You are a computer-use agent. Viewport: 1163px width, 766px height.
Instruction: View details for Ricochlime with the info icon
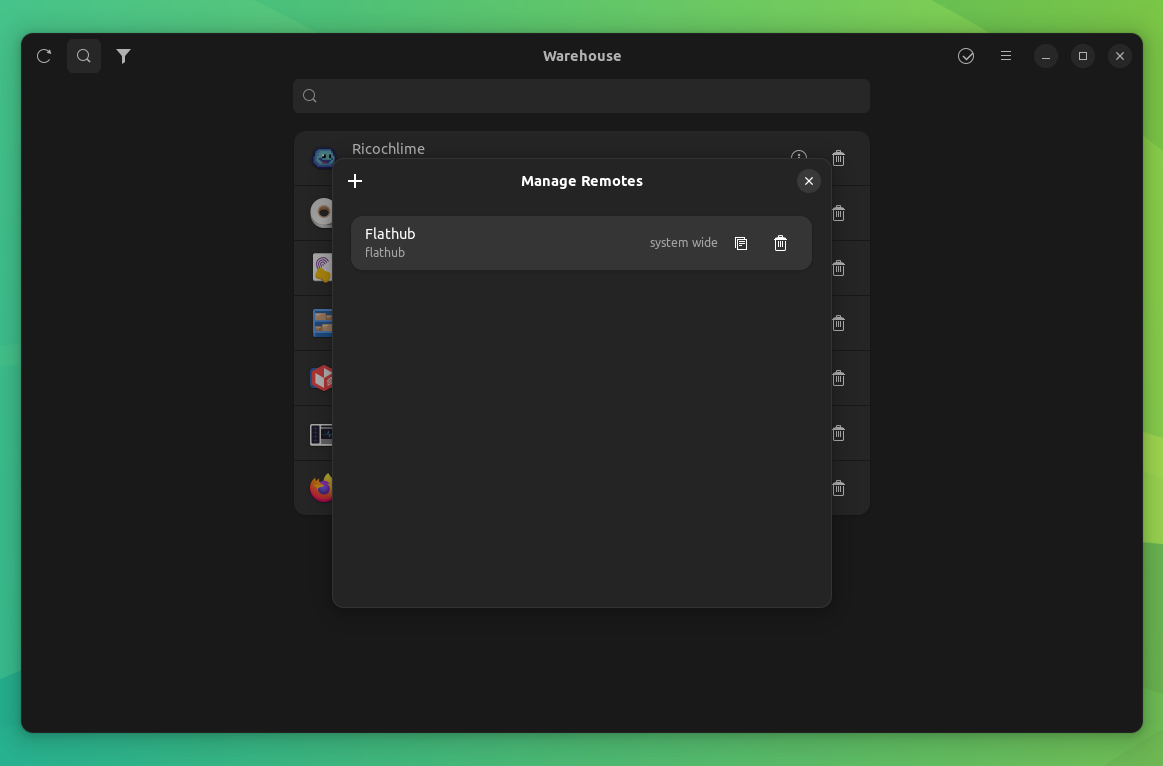pyautogui.click(x=798, y=158)
